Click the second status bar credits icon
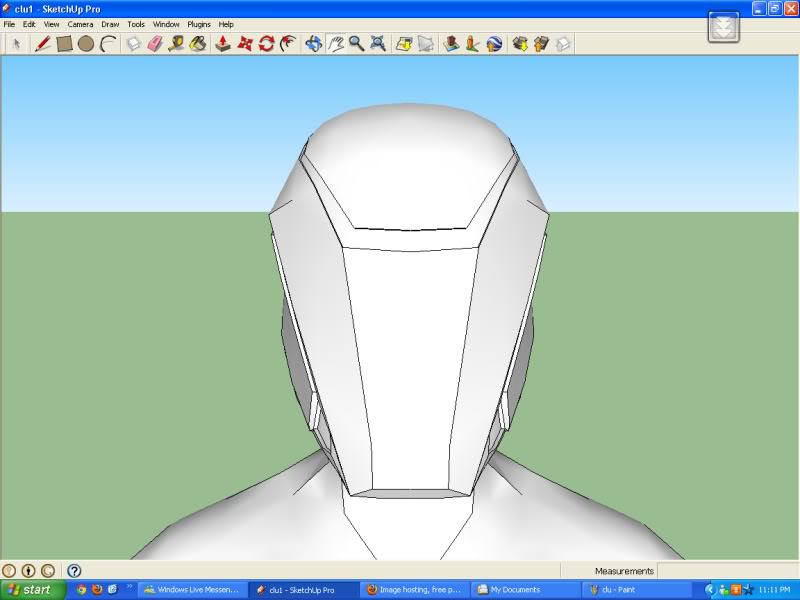Viewport: 800px width, 600px height. pos(29,571)
